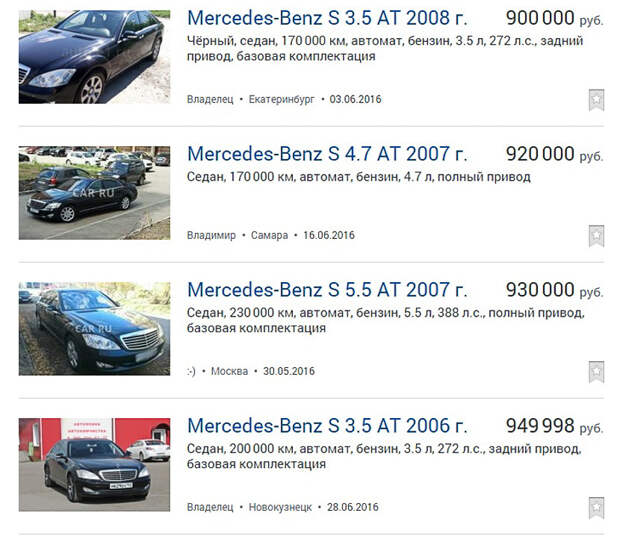View photo of Mercedes by the red building
This screenshot has height=536, width=620.
pyautogui.click(x=95, y=465)
